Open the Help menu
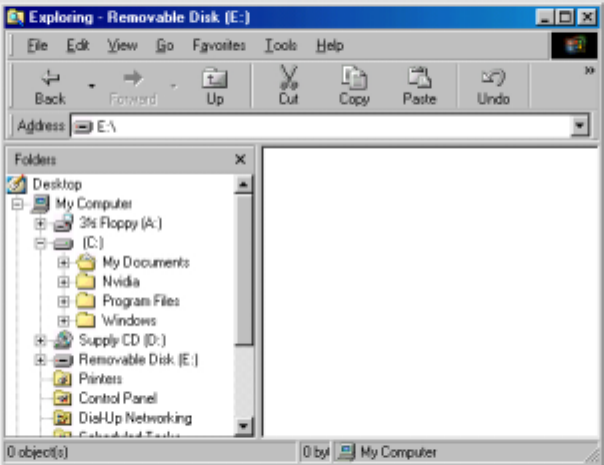This screenshot has height=465, width=604. point(330,45)
